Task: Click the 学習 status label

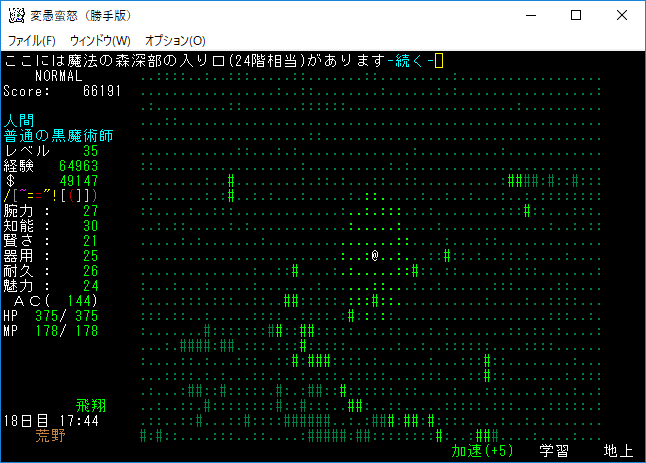Action: point(554,451)
